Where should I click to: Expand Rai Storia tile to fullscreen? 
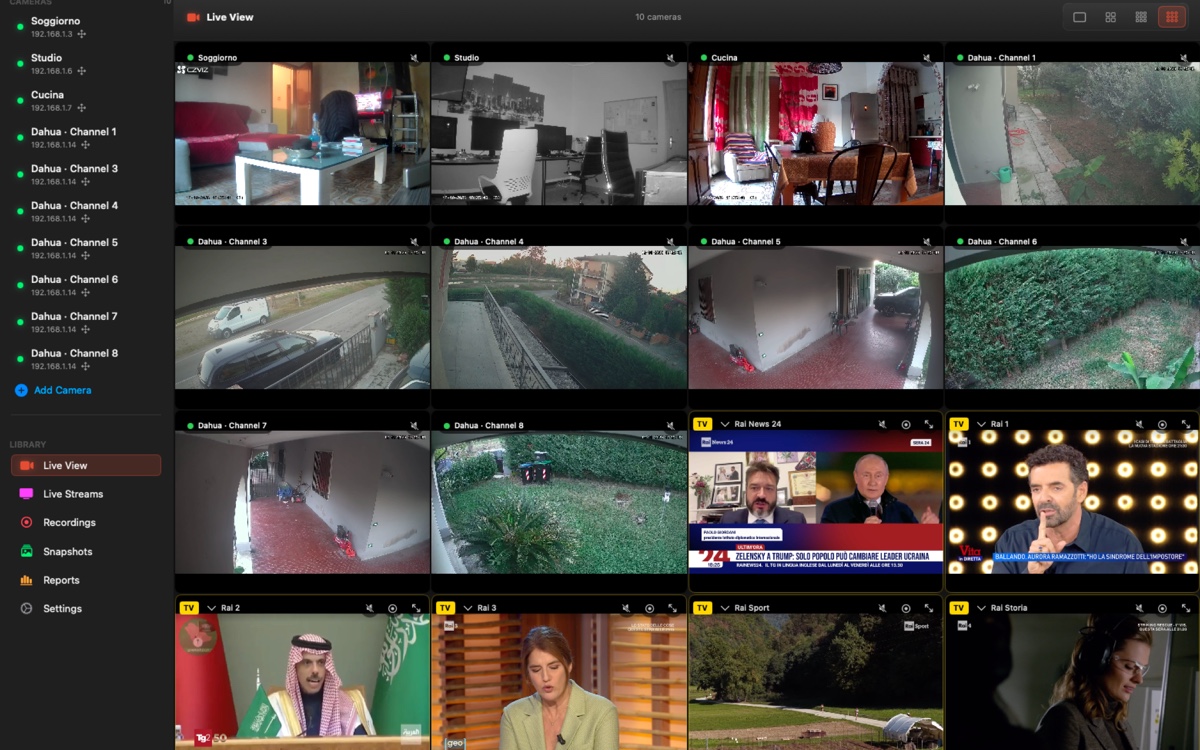pyautogui.click(x=1186, y=608)
